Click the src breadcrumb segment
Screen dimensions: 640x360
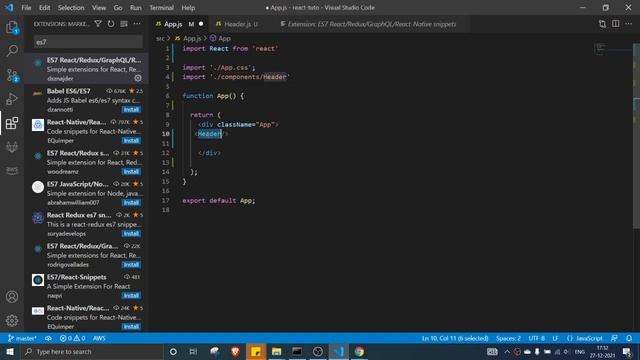tap(160, 38)
